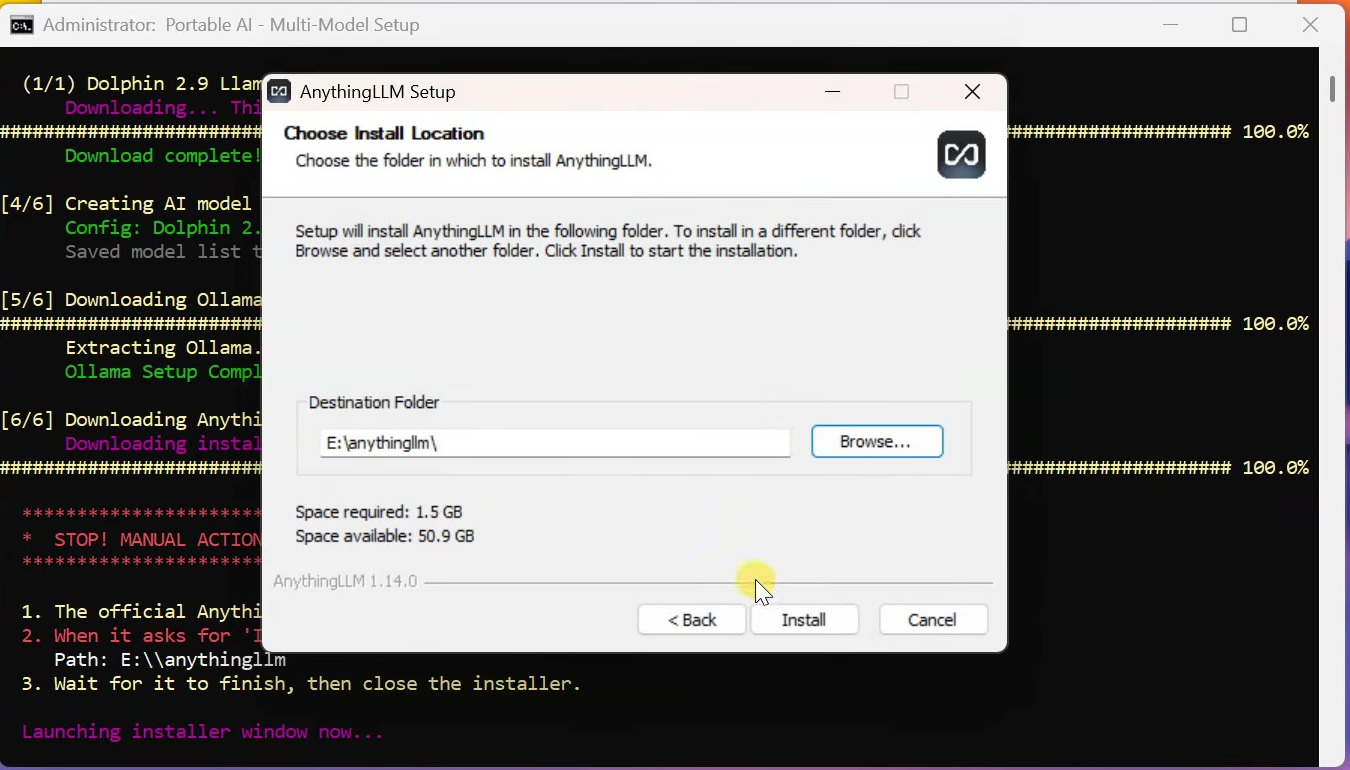
Task: Click the Destination Folder path field
Action: tap(555, 443)
